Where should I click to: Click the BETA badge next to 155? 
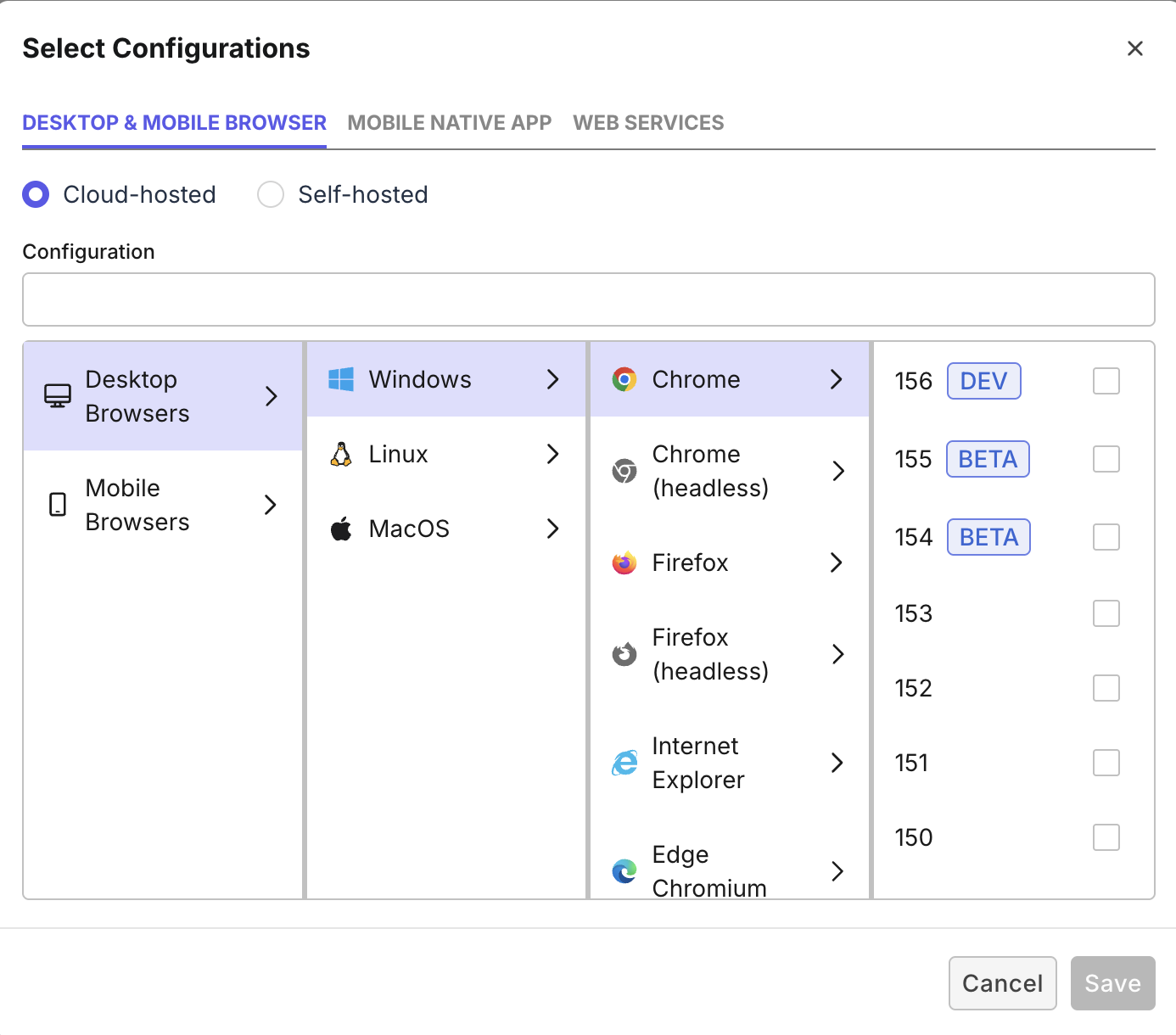click(988, 459)
